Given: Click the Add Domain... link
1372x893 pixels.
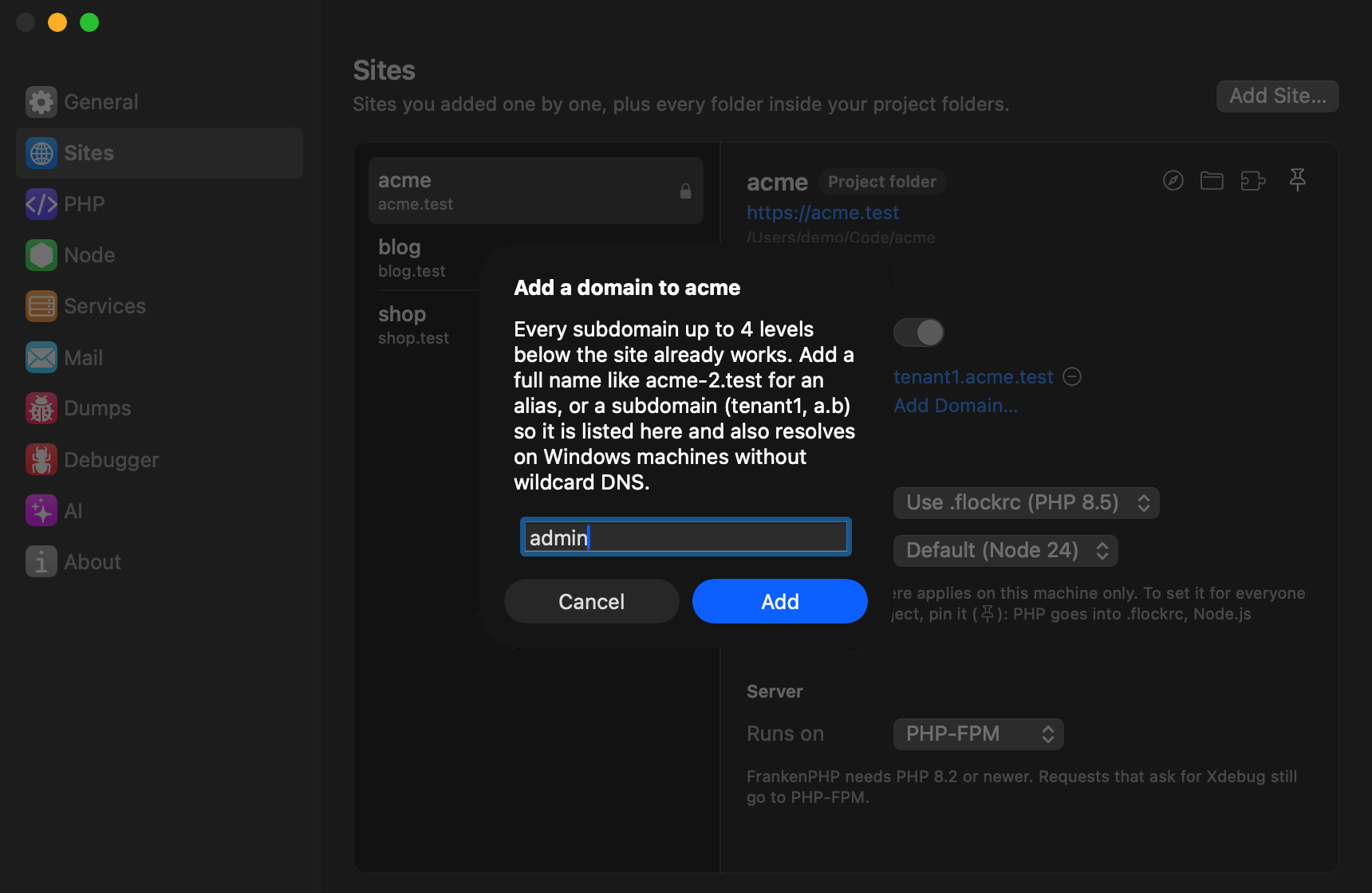Looking at the screenshot, I should [x=956, y=406].
